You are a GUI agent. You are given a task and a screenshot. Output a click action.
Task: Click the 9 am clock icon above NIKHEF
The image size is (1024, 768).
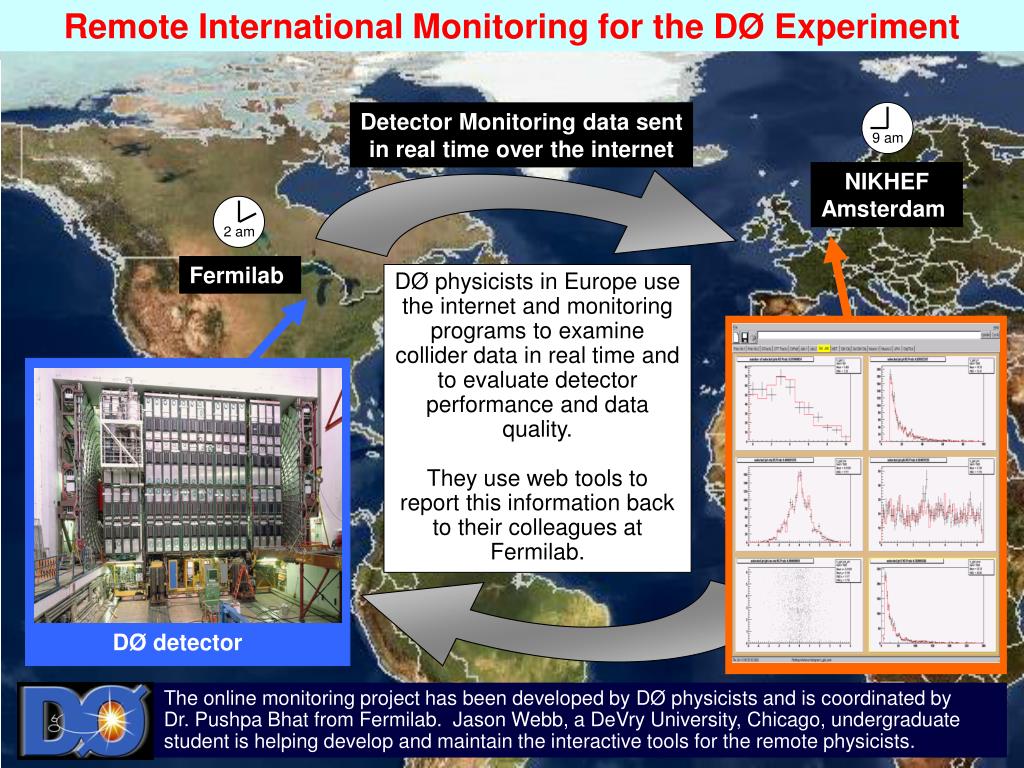tap(887, 128)
